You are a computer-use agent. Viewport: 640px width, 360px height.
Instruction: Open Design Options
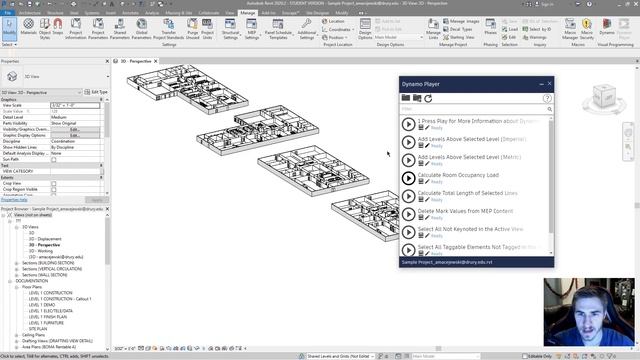point(365,29)
